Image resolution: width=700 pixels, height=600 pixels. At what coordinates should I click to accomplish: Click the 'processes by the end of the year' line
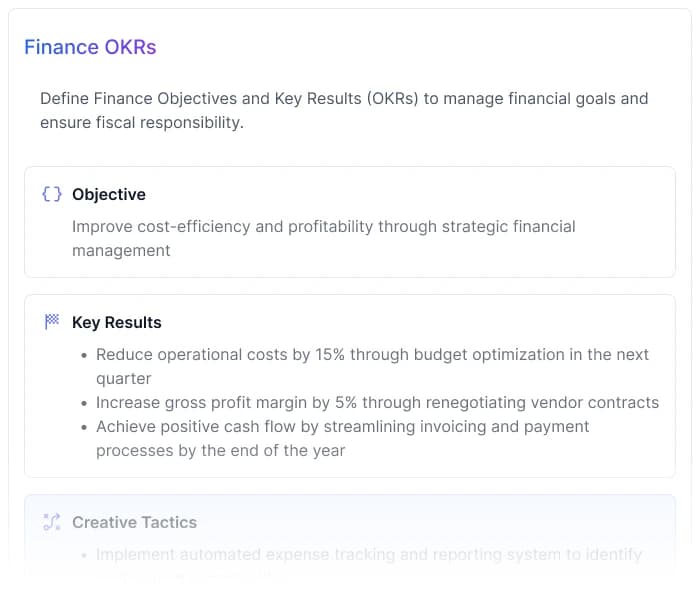point(220,451)
